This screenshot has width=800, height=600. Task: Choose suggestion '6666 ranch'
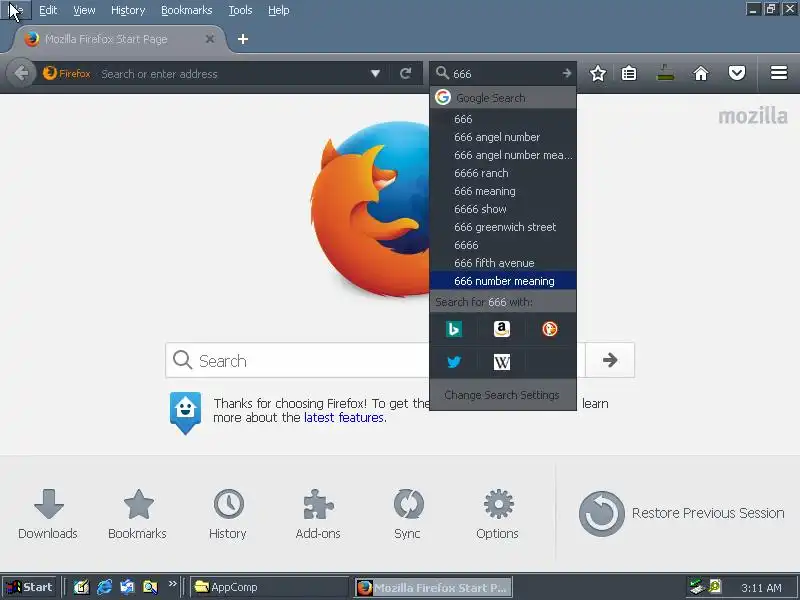click(x=503, y=173)
